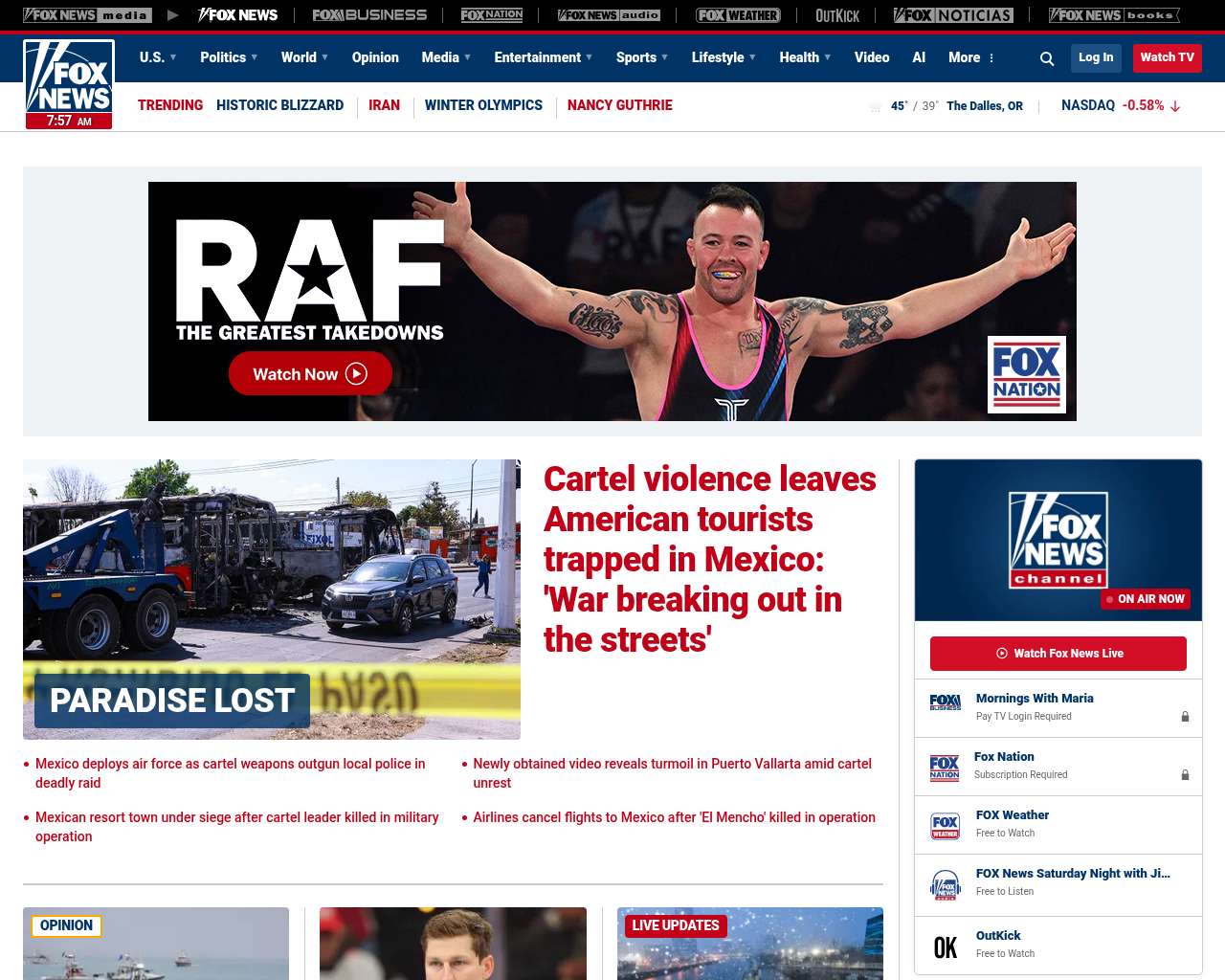Image resolution: width=1225 pixels, height=980 pixels.
Task: Open Fox News Audio from the network bar
Action: [x=609, y=15]
